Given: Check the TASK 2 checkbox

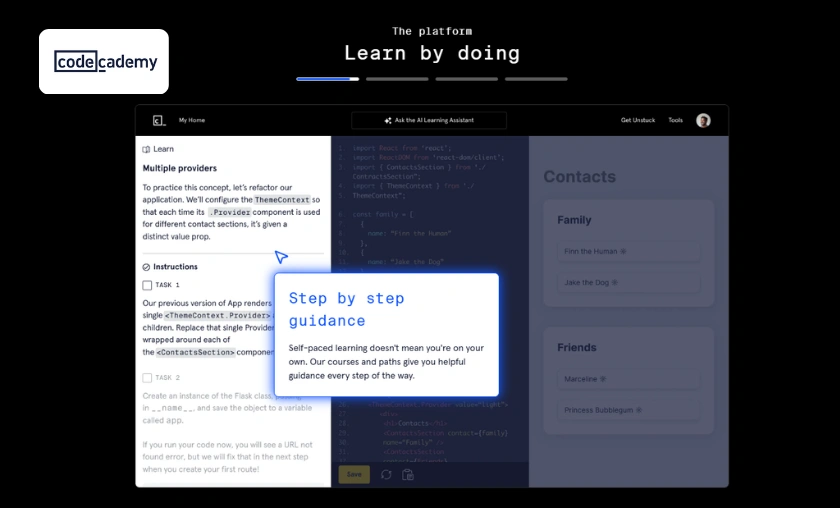Looking at the screenshot, I should (147, 378).
